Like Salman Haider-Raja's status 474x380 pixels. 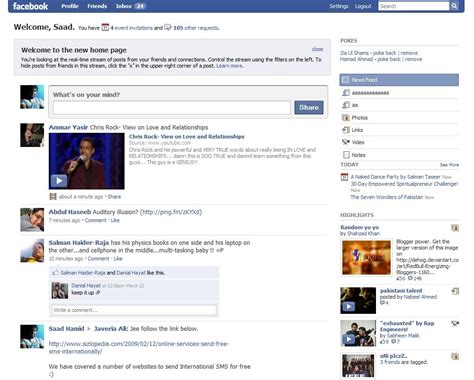point(118,259)
